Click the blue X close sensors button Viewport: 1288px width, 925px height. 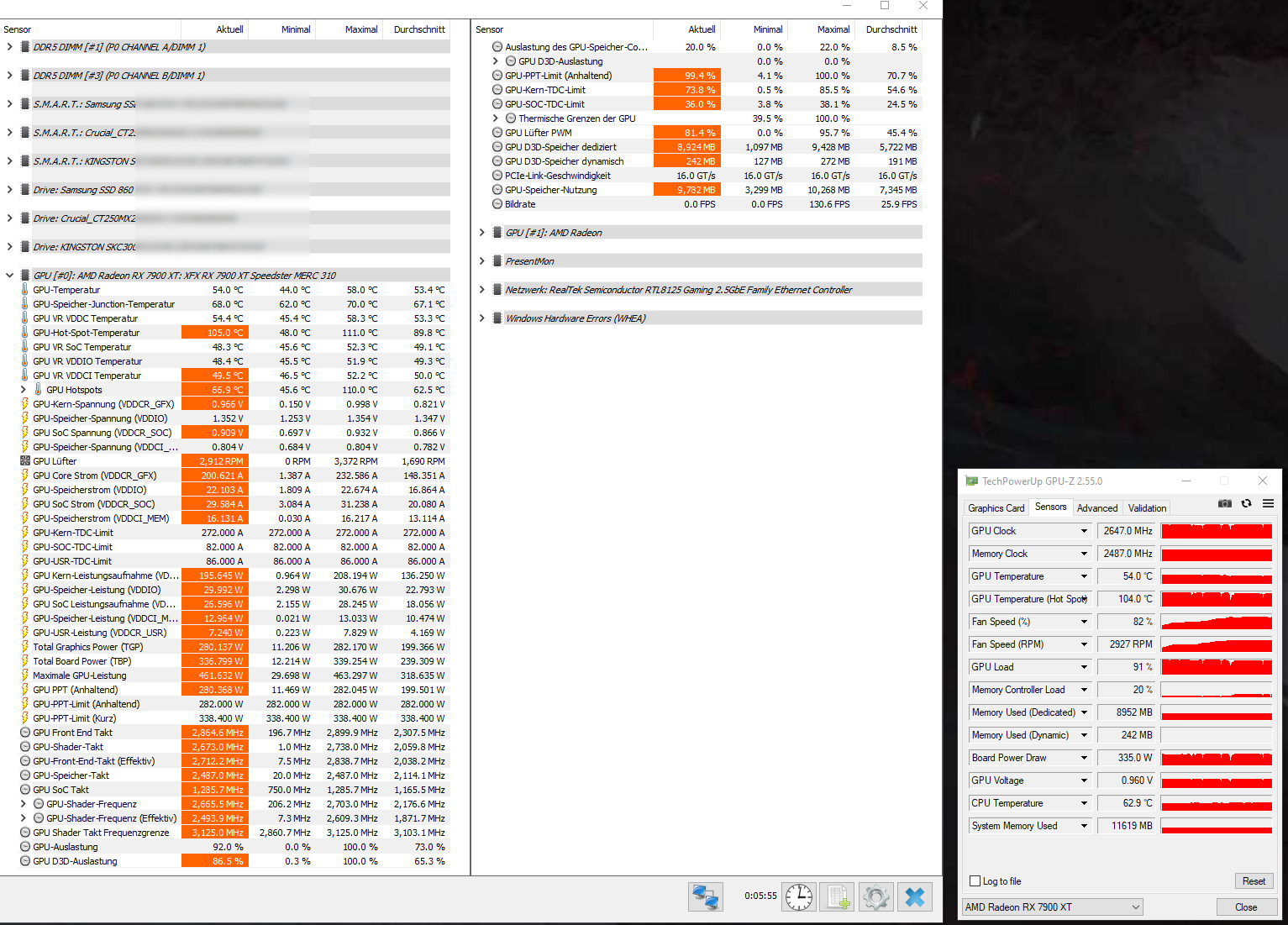[x=915, y=897]
